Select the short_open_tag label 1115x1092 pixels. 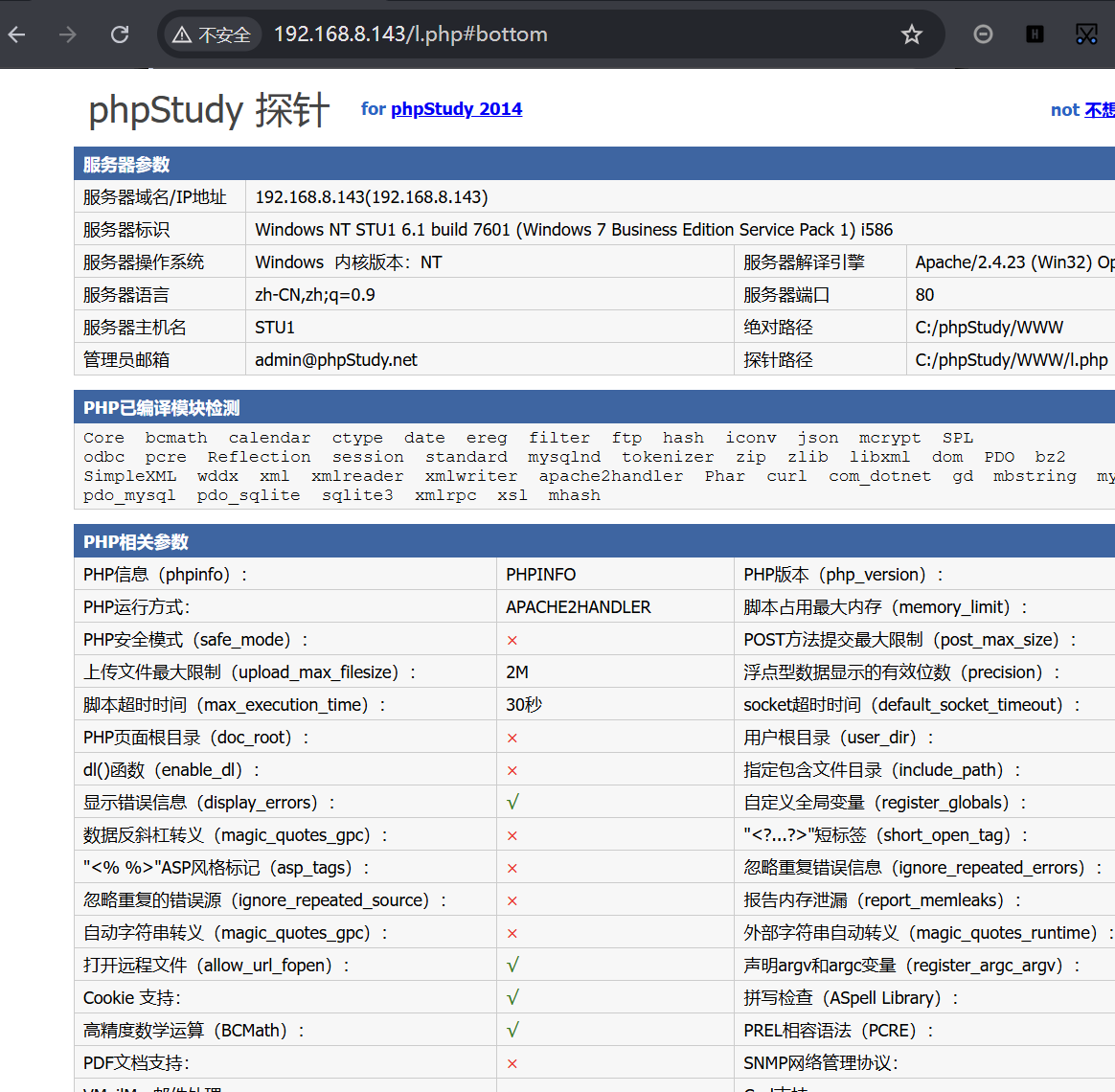click(886, 835)
